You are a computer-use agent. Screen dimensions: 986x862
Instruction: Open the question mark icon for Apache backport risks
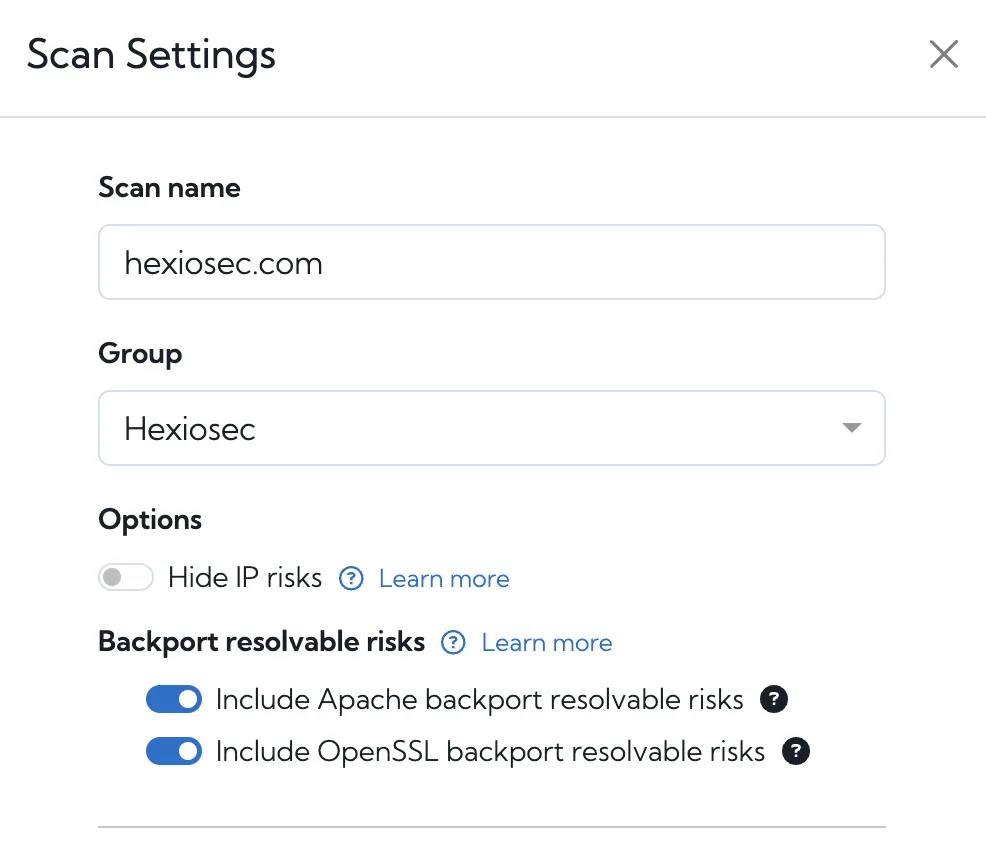click(773, 701)
